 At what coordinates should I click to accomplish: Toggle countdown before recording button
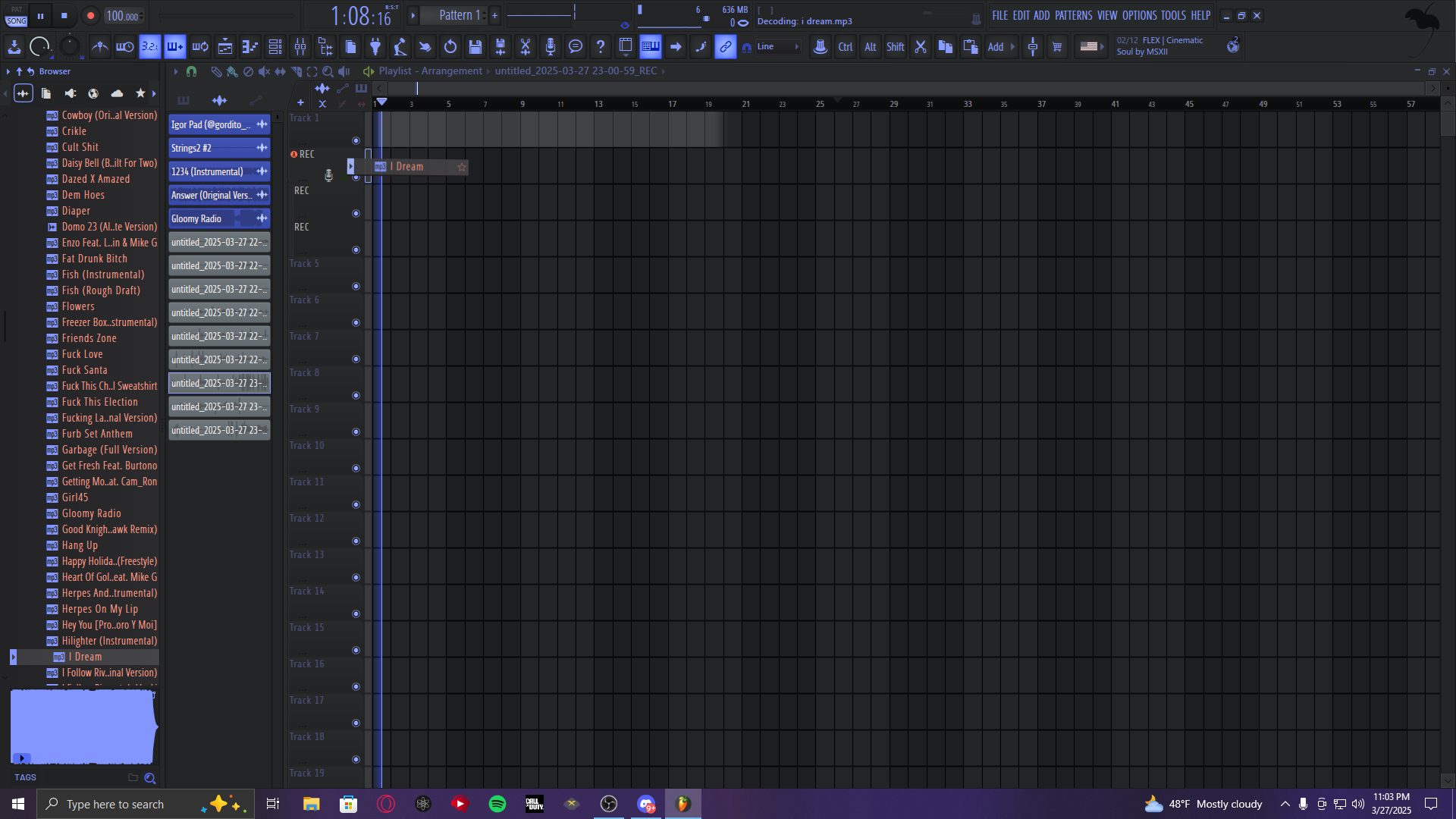(150, 47)
